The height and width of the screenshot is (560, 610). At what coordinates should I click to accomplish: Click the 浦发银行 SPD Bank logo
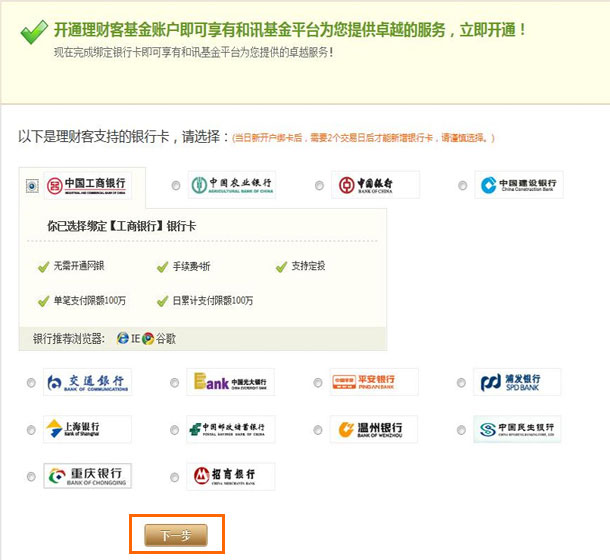(517, 382)
